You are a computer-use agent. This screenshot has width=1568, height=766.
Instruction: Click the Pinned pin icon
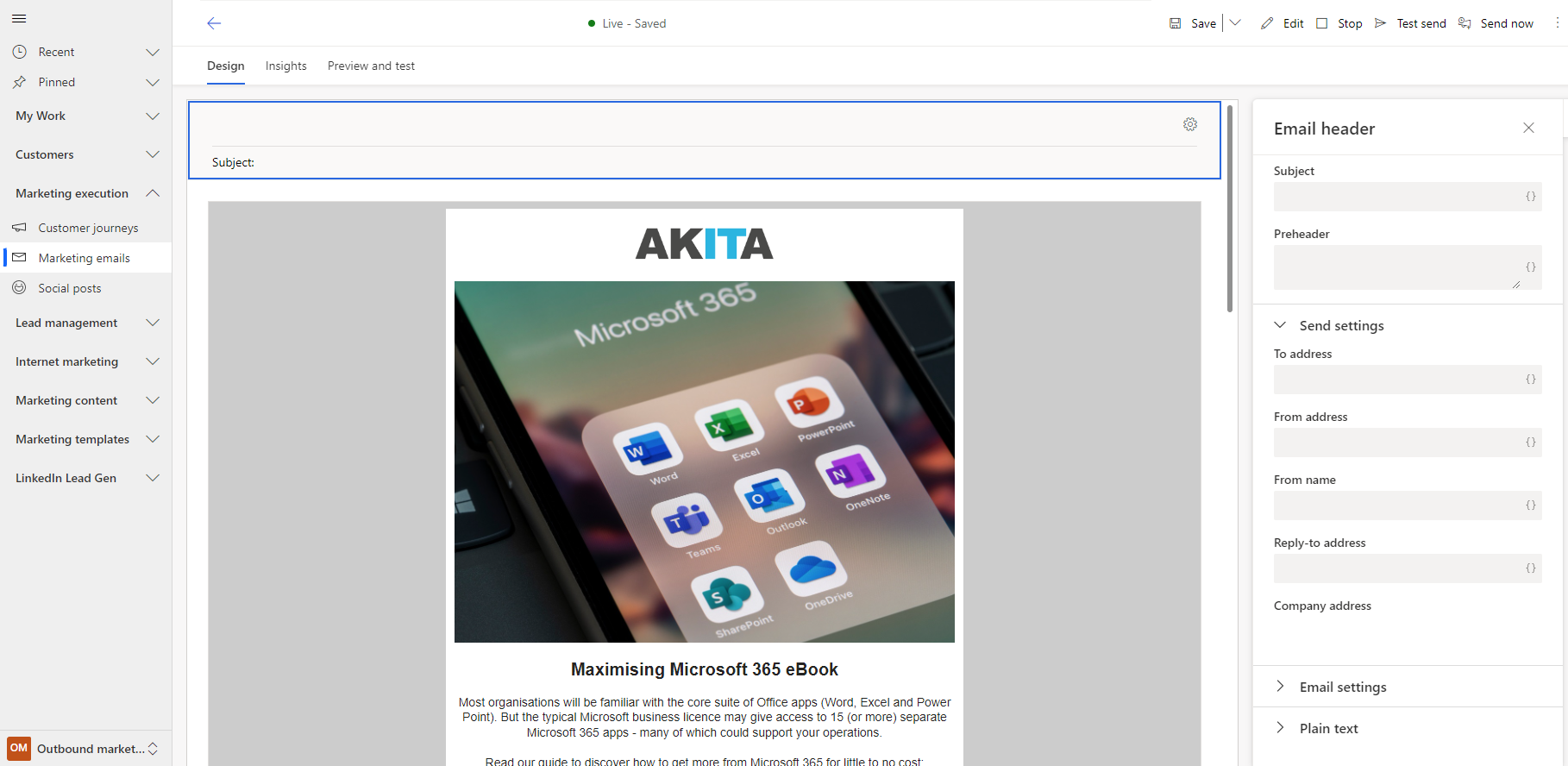click(x=19, y=82)
